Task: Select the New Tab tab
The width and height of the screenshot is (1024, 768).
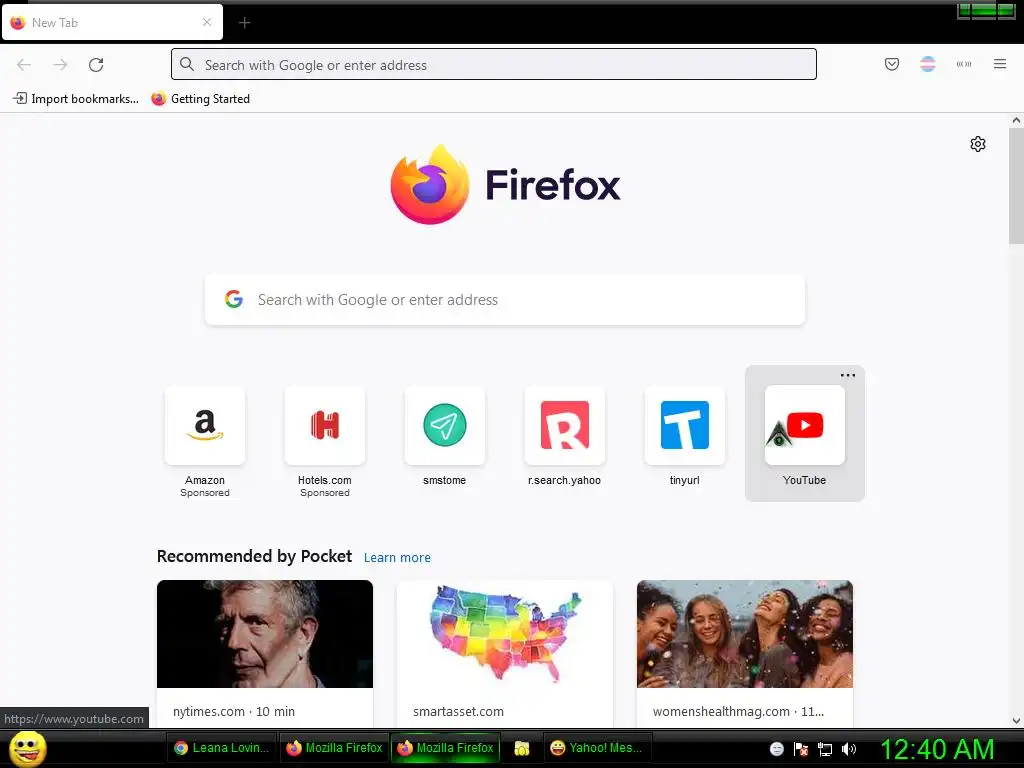Action: 112,22
